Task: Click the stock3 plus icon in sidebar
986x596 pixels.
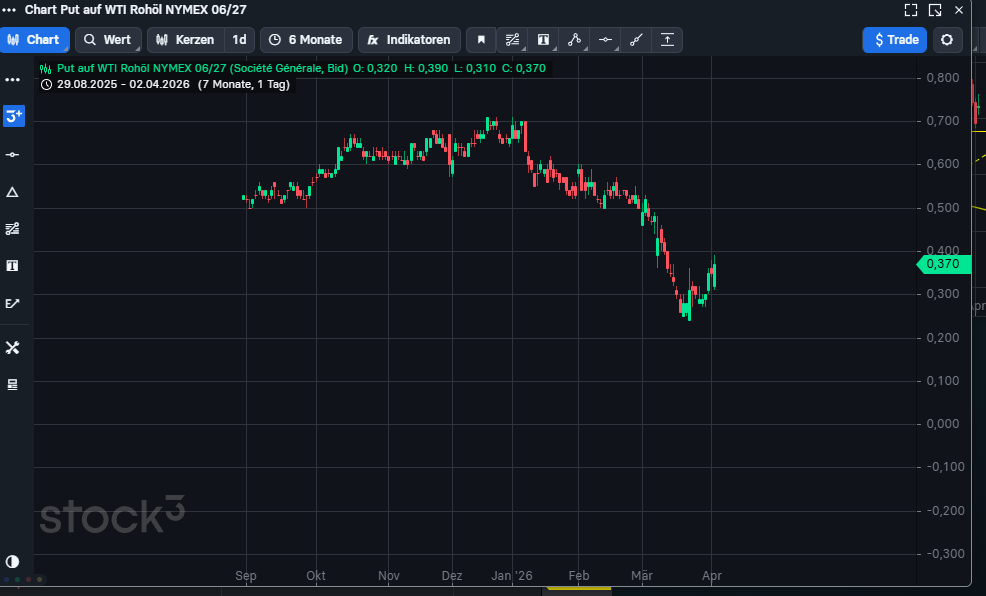Action: click(13, 116)
